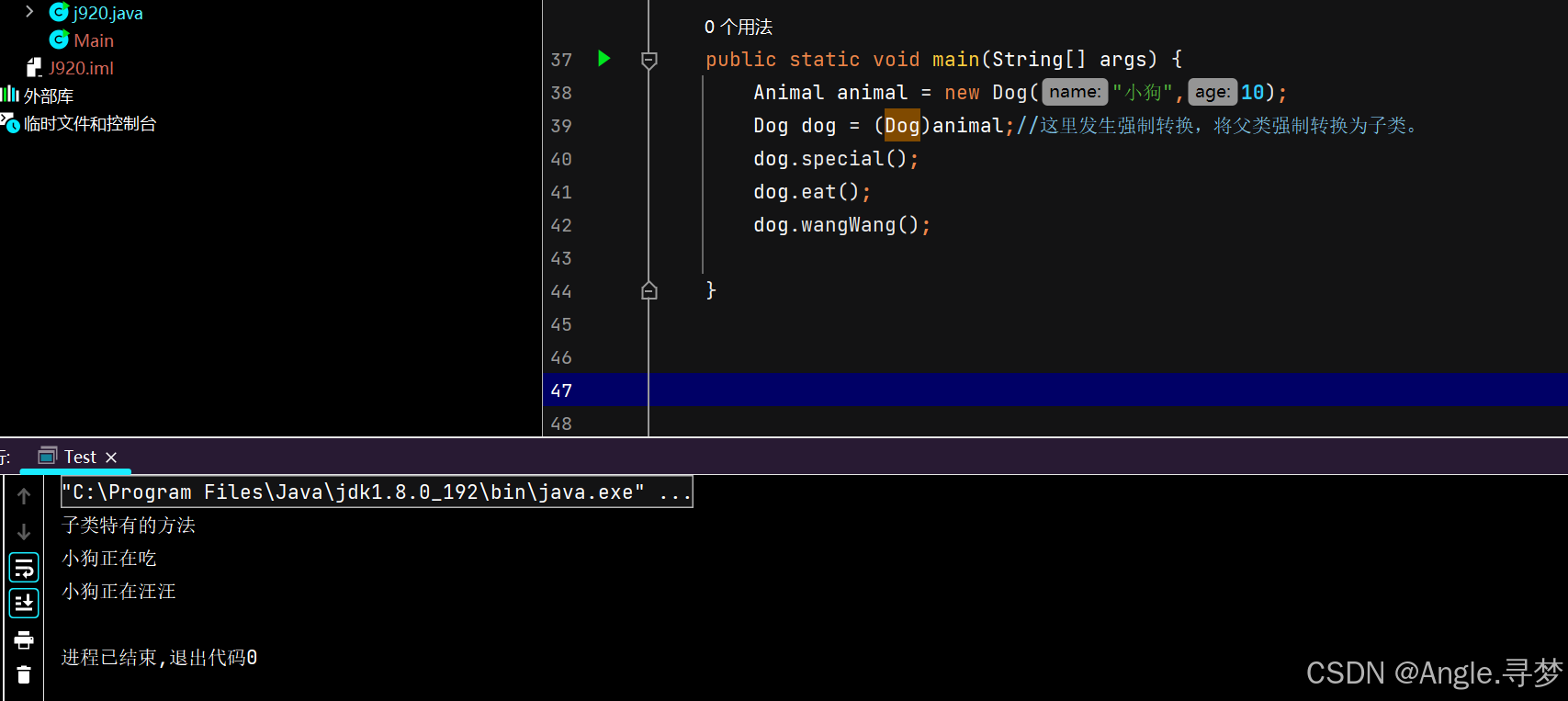The image size is (1568, 701).
Task: Toggle soft-wrap in run console
Action: (x=24, y=568)
